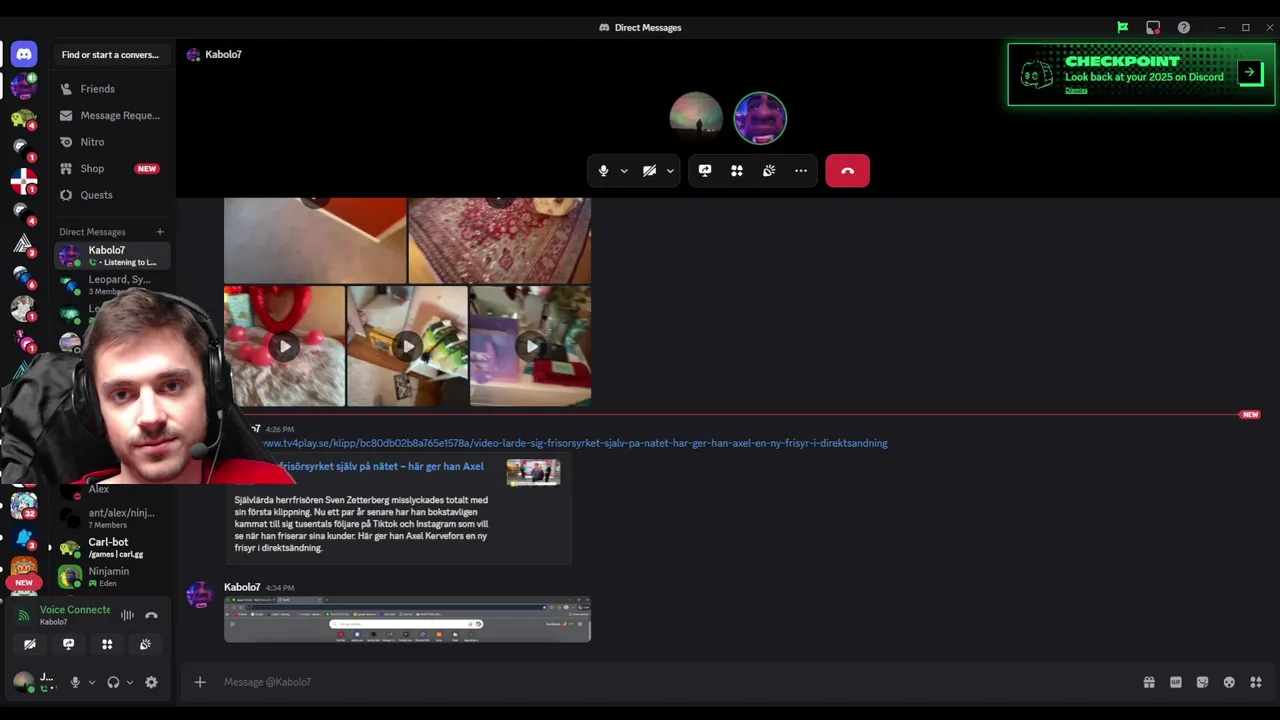Open noise suppression icon in voice panel
Screen dimensions: 1280x720
click(x=127, y=616)
